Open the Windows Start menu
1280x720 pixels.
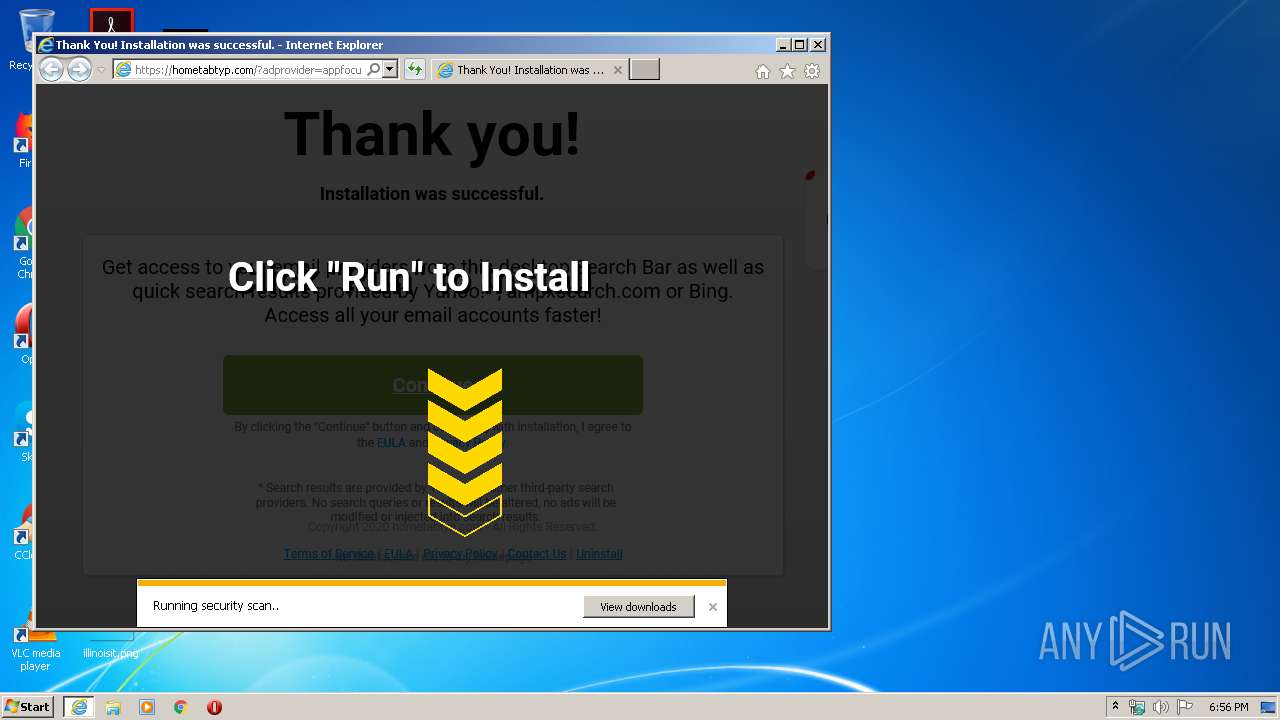coord(28,707)
